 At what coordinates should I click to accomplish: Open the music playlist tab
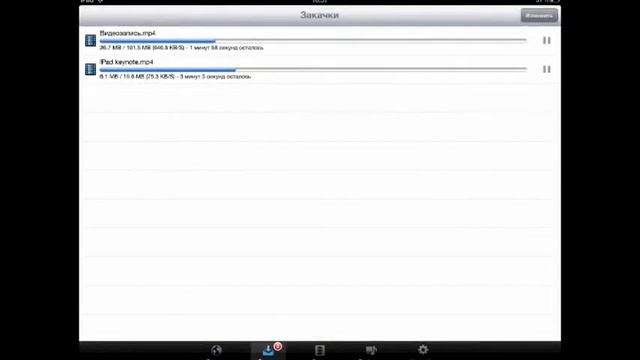(371, 350)
